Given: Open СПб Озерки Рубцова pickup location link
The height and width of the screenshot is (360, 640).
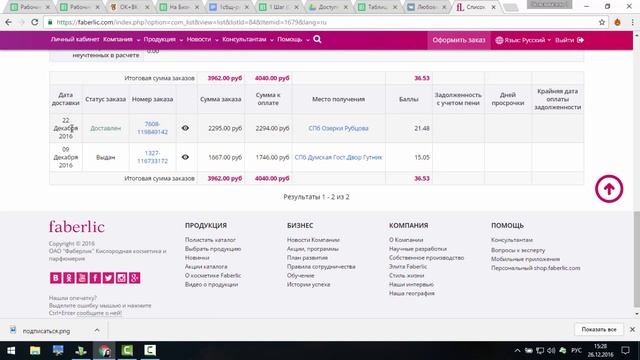Looking at the screenshot, I should click(x=338, y=128).
